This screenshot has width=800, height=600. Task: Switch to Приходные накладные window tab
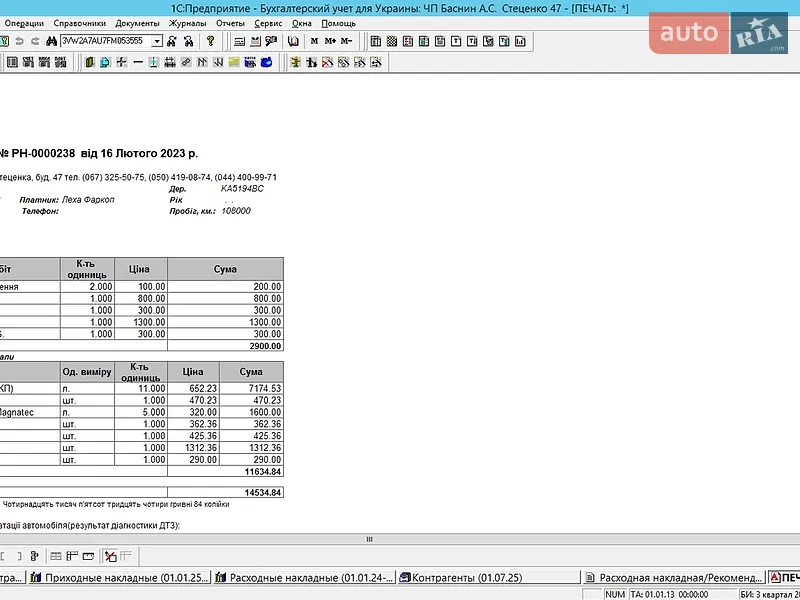(119, 578)
